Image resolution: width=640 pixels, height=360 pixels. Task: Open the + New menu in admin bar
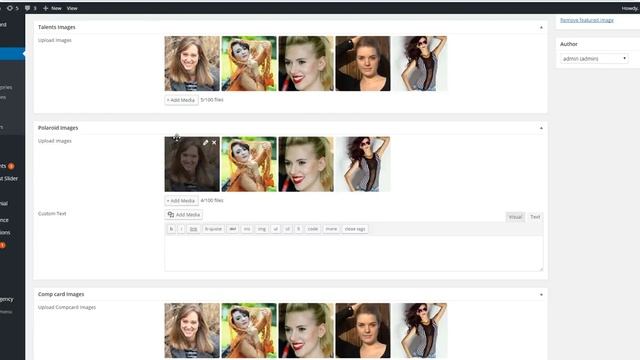52,8
